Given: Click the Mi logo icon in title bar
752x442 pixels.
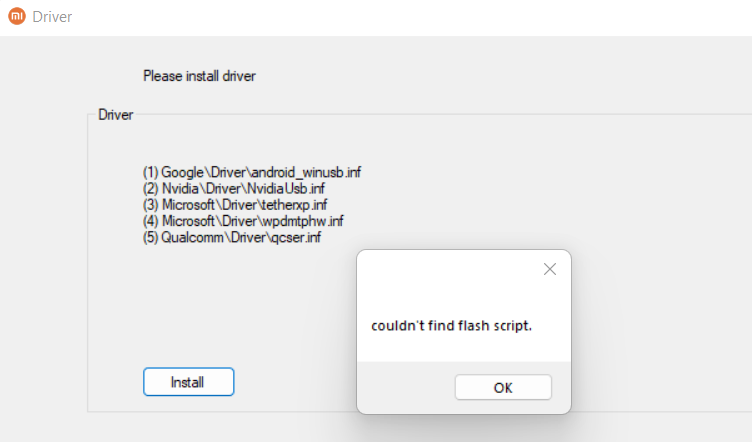Looking at the screenshot, I should click(17, 16).
